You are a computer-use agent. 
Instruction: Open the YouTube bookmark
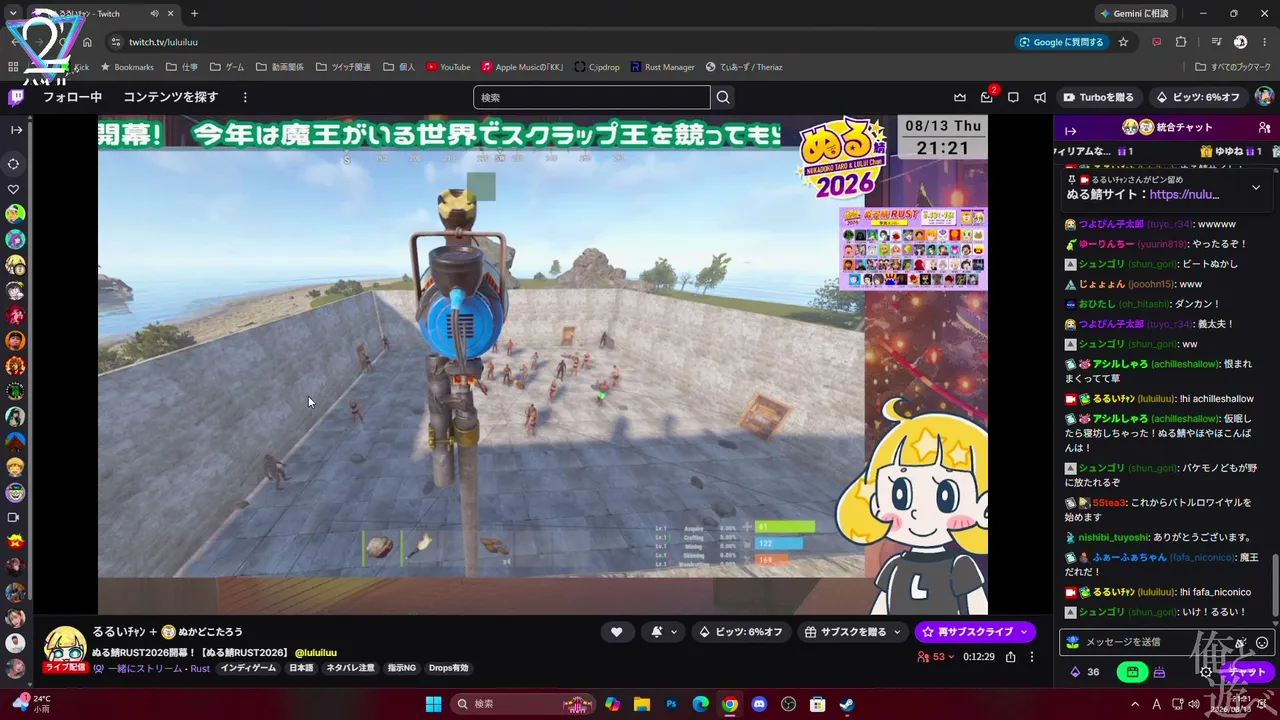(x=448, y=67)
